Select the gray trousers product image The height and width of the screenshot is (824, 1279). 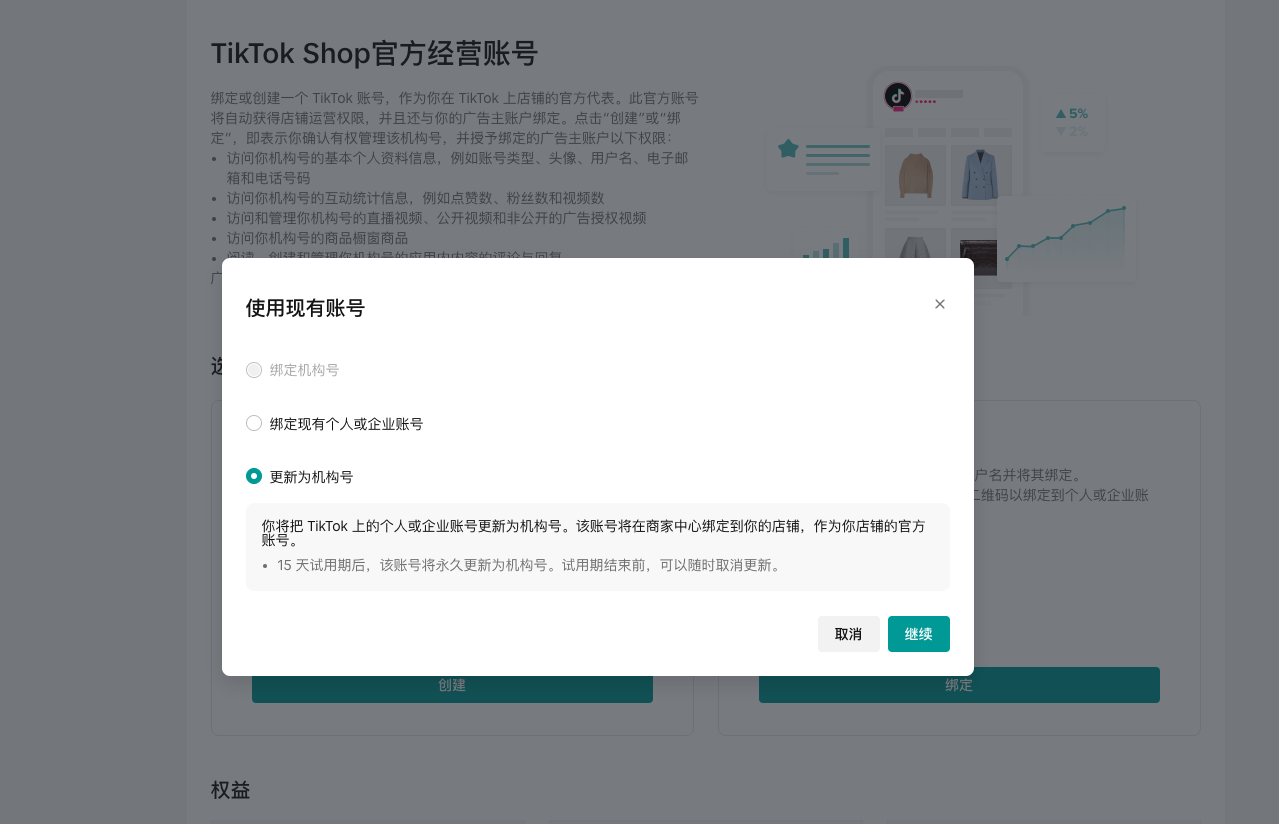(x=915, y=245)
